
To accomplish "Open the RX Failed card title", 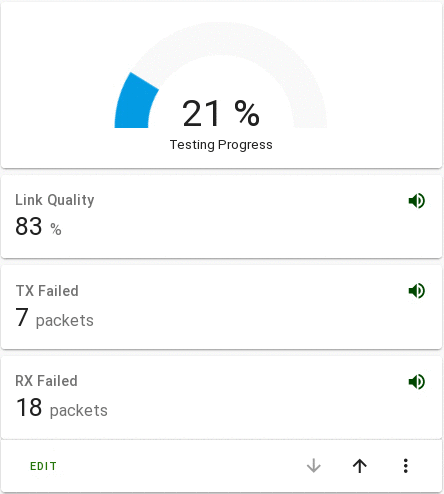I will [x=46, y=381].
